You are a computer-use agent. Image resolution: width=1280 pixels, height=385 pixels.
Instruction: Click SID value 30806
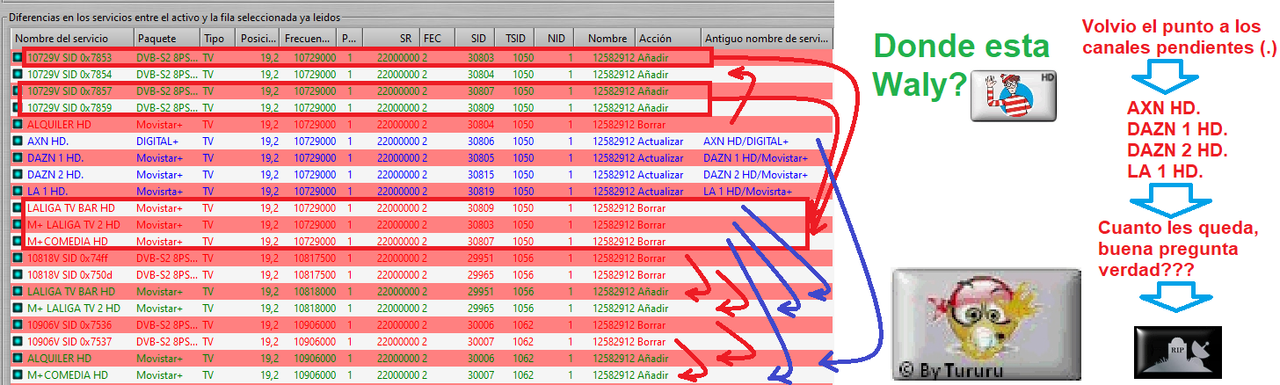(480, 142)
